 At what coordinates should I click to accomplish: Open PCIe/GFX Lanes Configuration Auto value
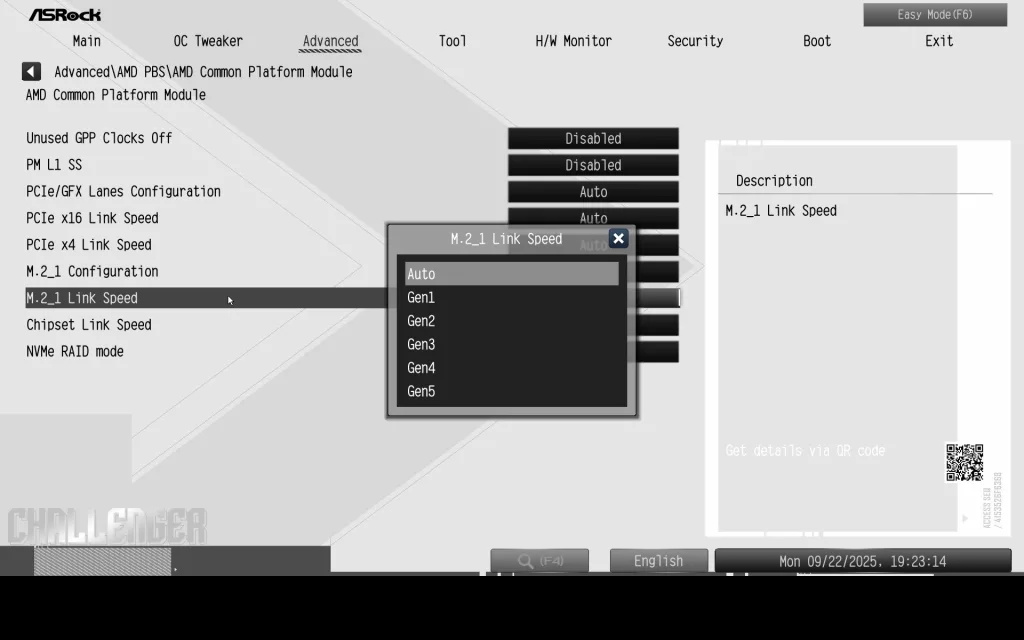(x=593, y=192)
